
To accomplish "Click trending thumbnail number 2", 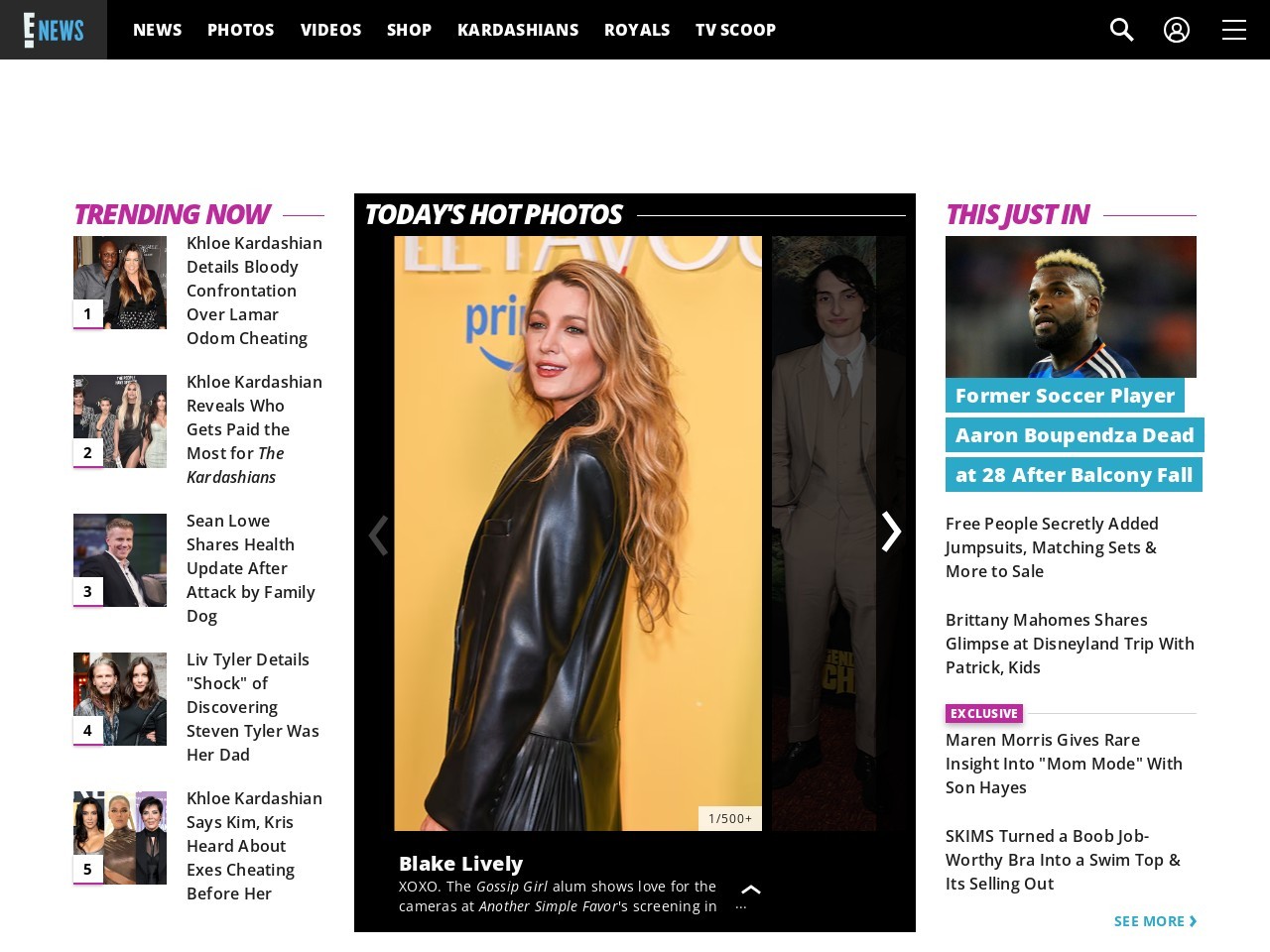I will pyautogui.click(x=120, y=421).
